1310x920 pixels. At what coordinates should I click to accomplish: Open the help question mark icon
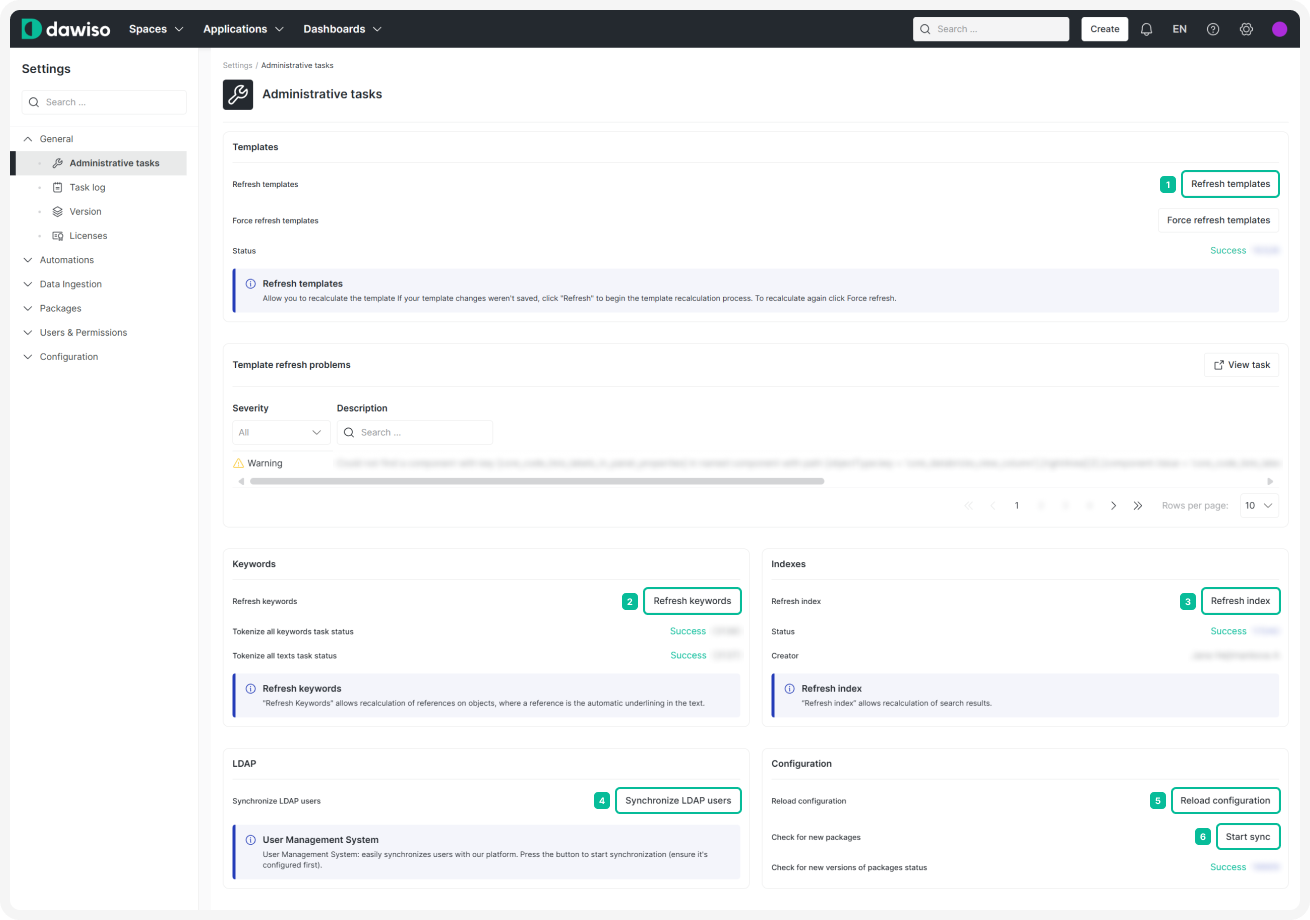(x=1213, y=29)
